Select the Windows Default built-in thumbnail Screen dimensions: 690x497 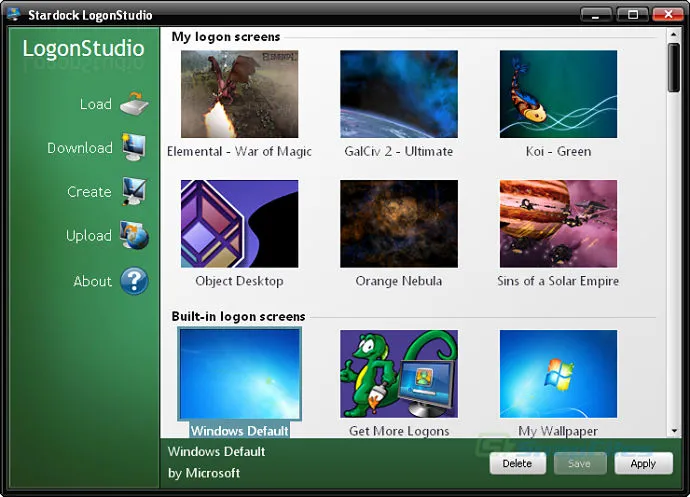pyautogui.click(x=239, y=374)
